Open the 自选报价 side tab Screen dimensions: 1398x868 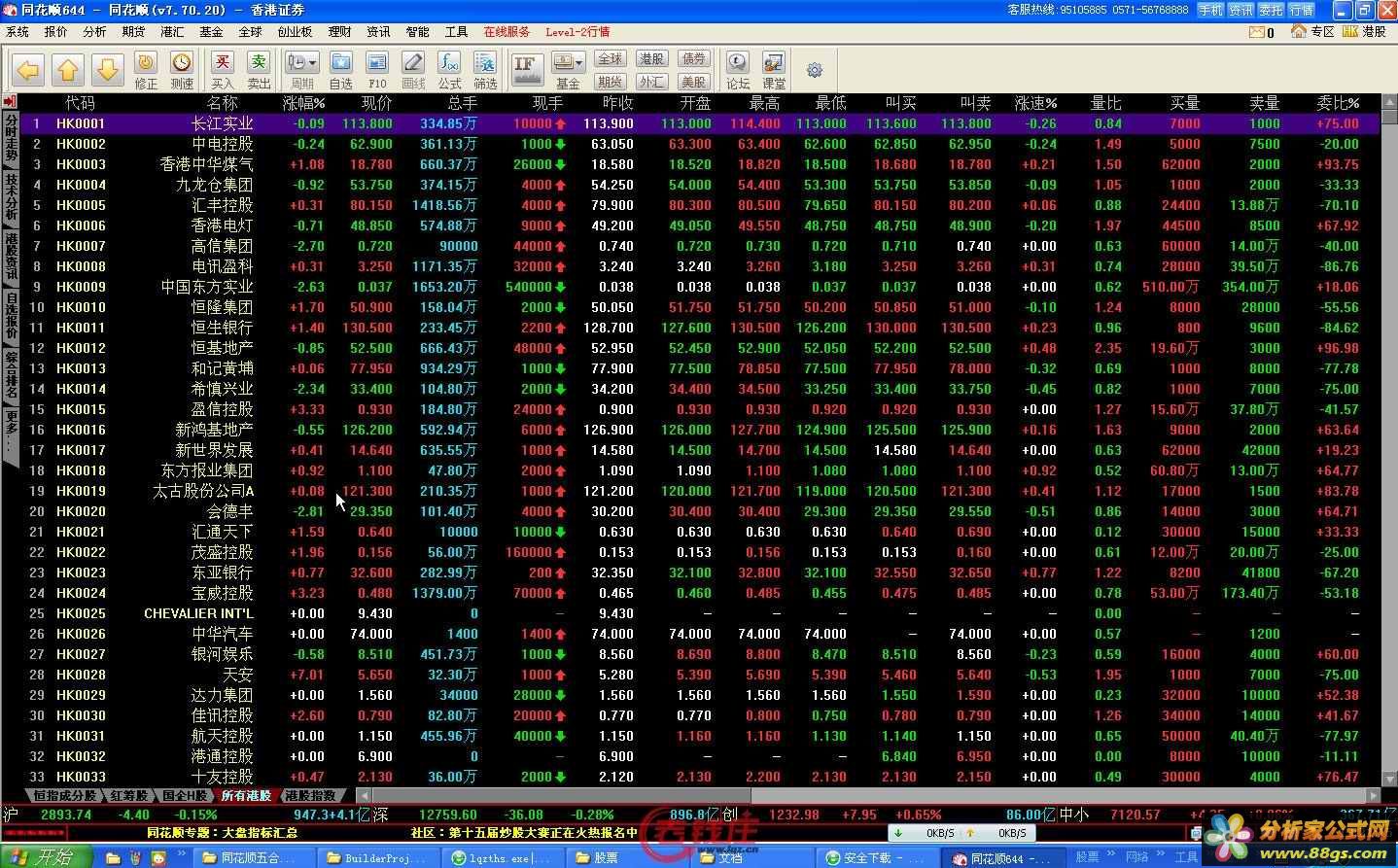click(11, 316)
